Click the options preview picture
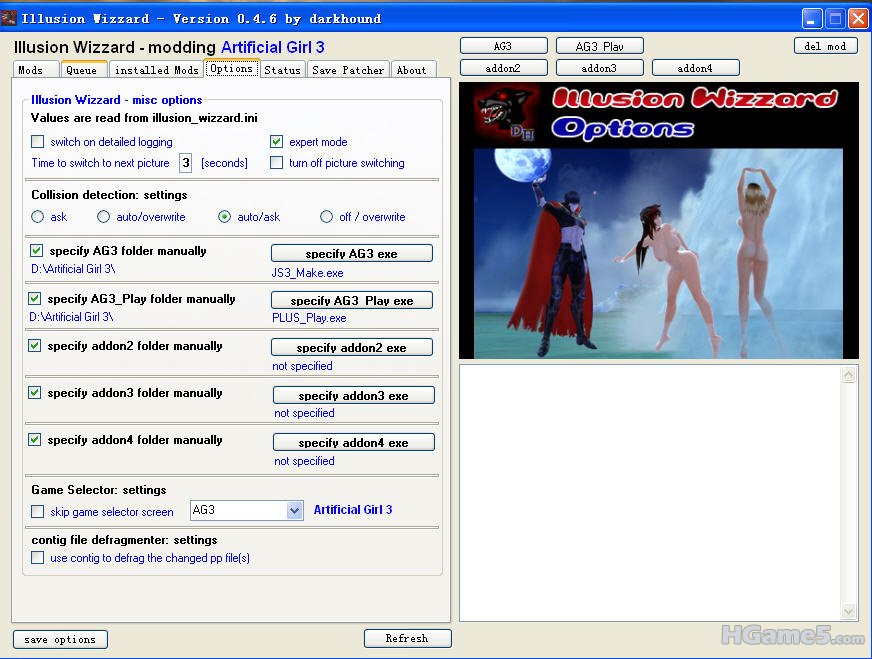872x659 pixels. 658,253
